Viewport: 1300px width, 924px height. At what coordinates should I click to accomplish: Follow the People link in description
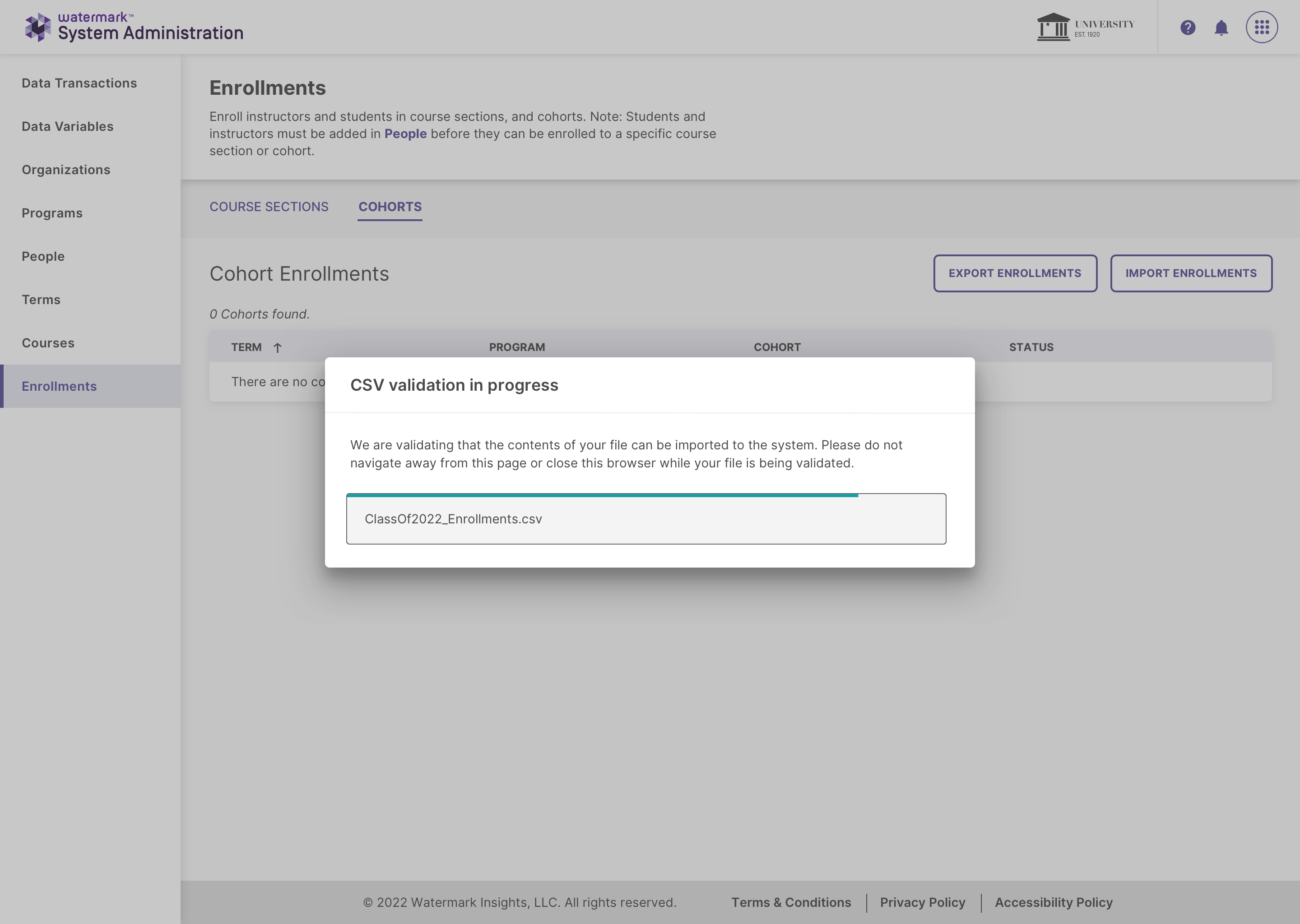coord(405,134)
